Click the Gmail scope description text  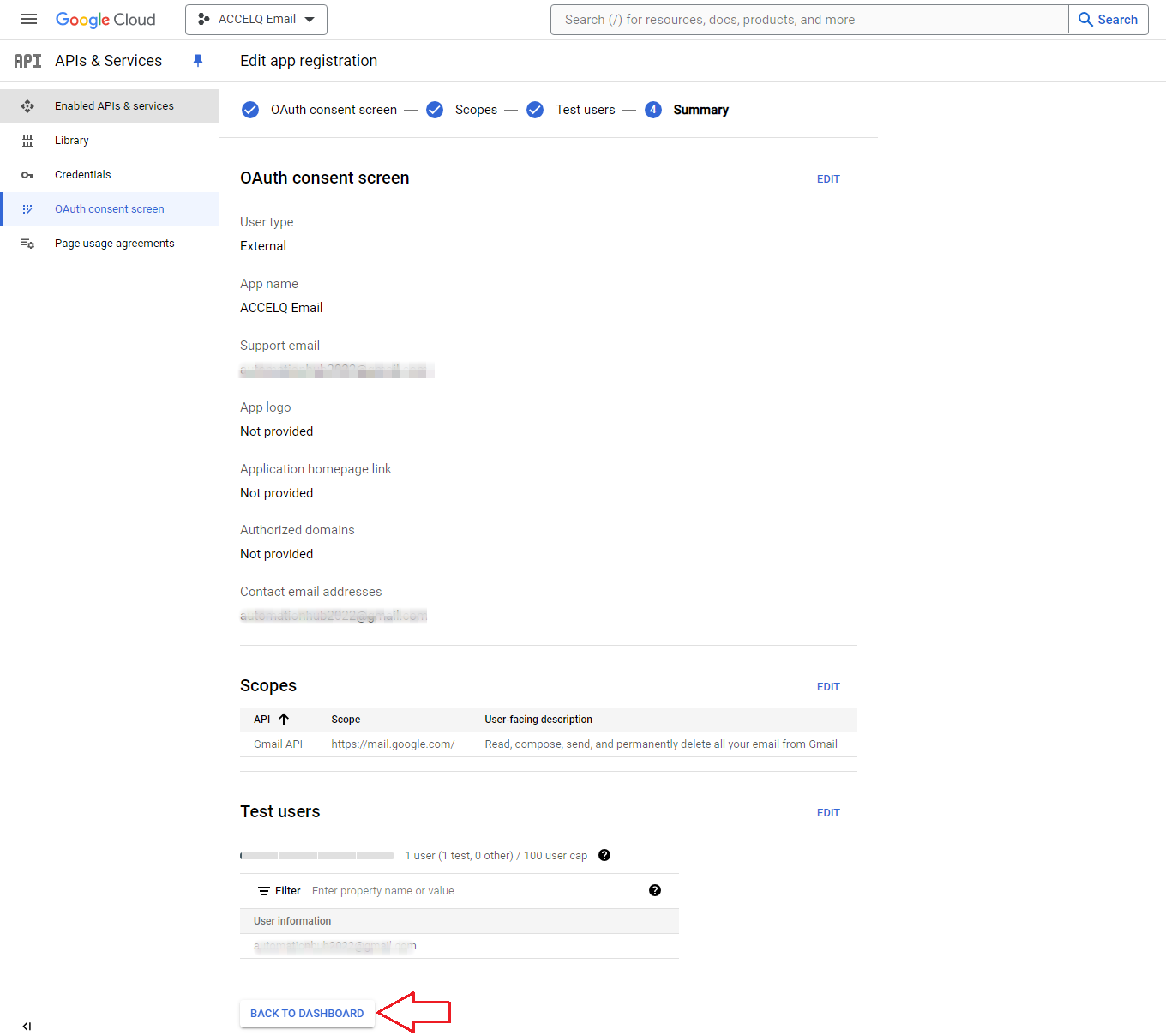click(661, 744)
